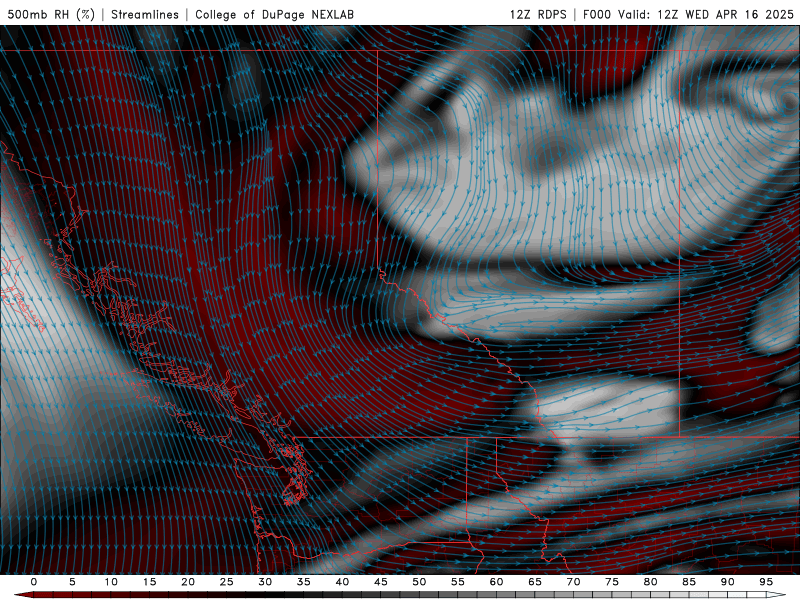The image size is (800, 600).
Task: Click the '55' color scale label
Action: (458, 582)
